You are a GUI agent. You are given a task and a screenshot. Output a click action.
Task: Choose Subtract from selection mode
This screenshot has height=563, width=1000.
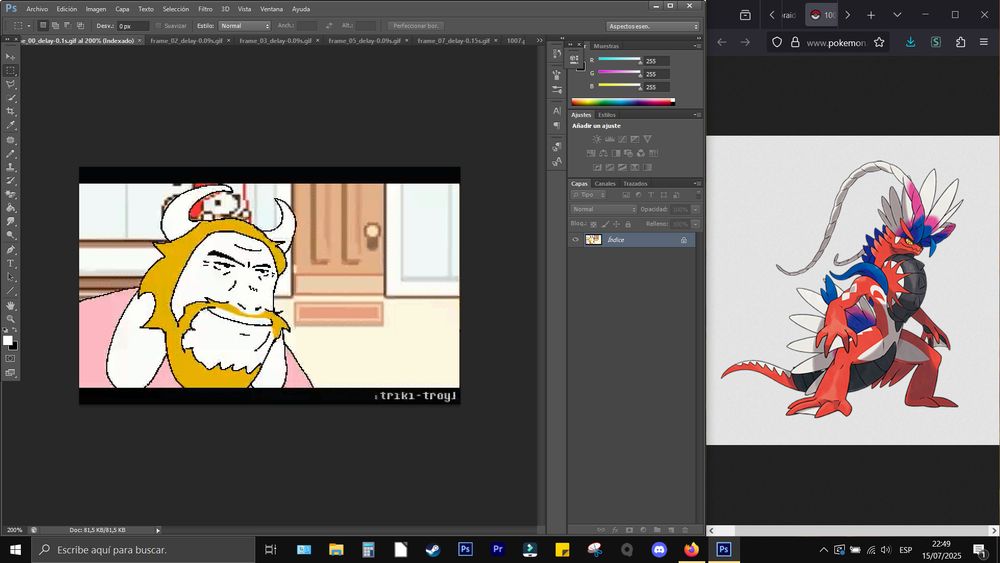click(x=68, y=26)
